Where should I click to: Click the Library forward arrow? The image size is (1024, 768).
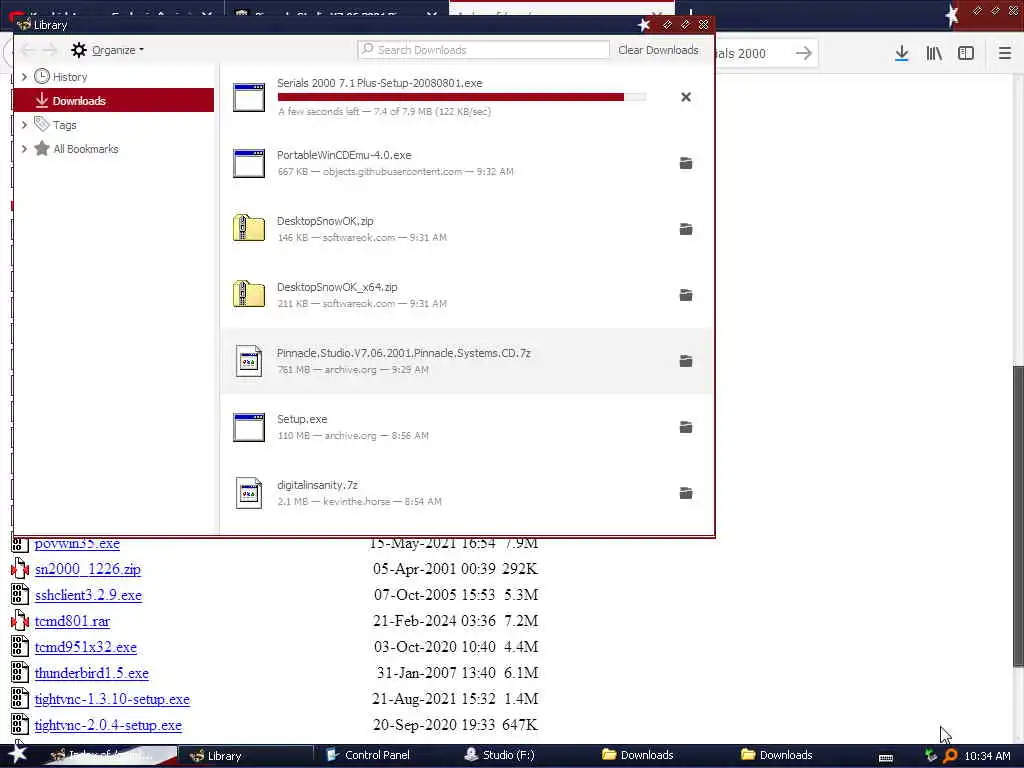coord(50,50)
